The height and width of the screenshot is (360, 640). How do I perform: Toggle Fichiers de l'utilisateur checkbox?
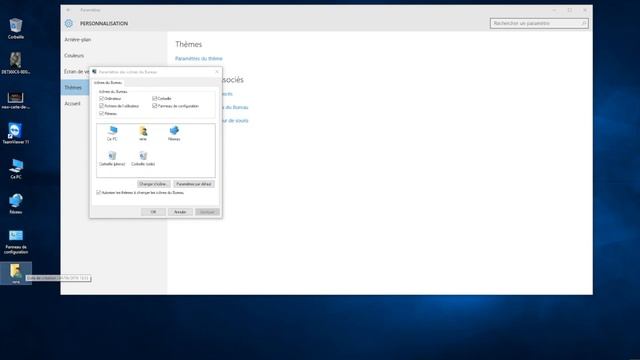pos(101,106)
